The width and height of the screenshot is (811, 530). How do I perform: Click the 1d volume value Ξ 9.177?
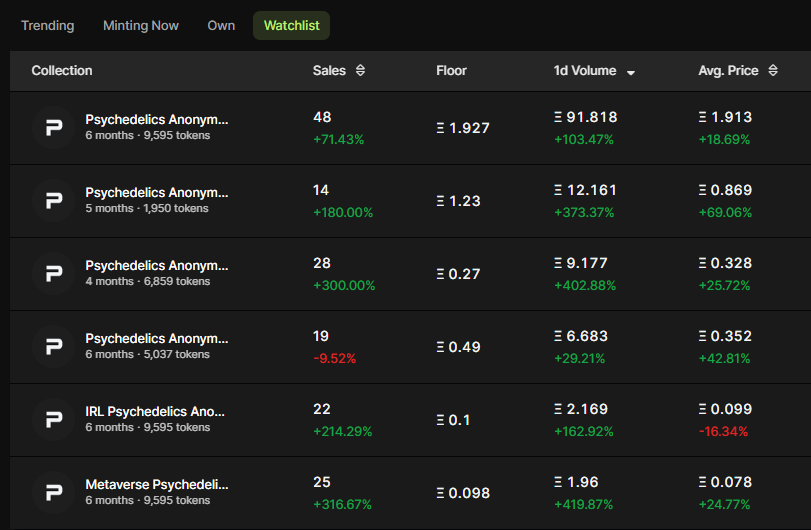coord(580,263)
